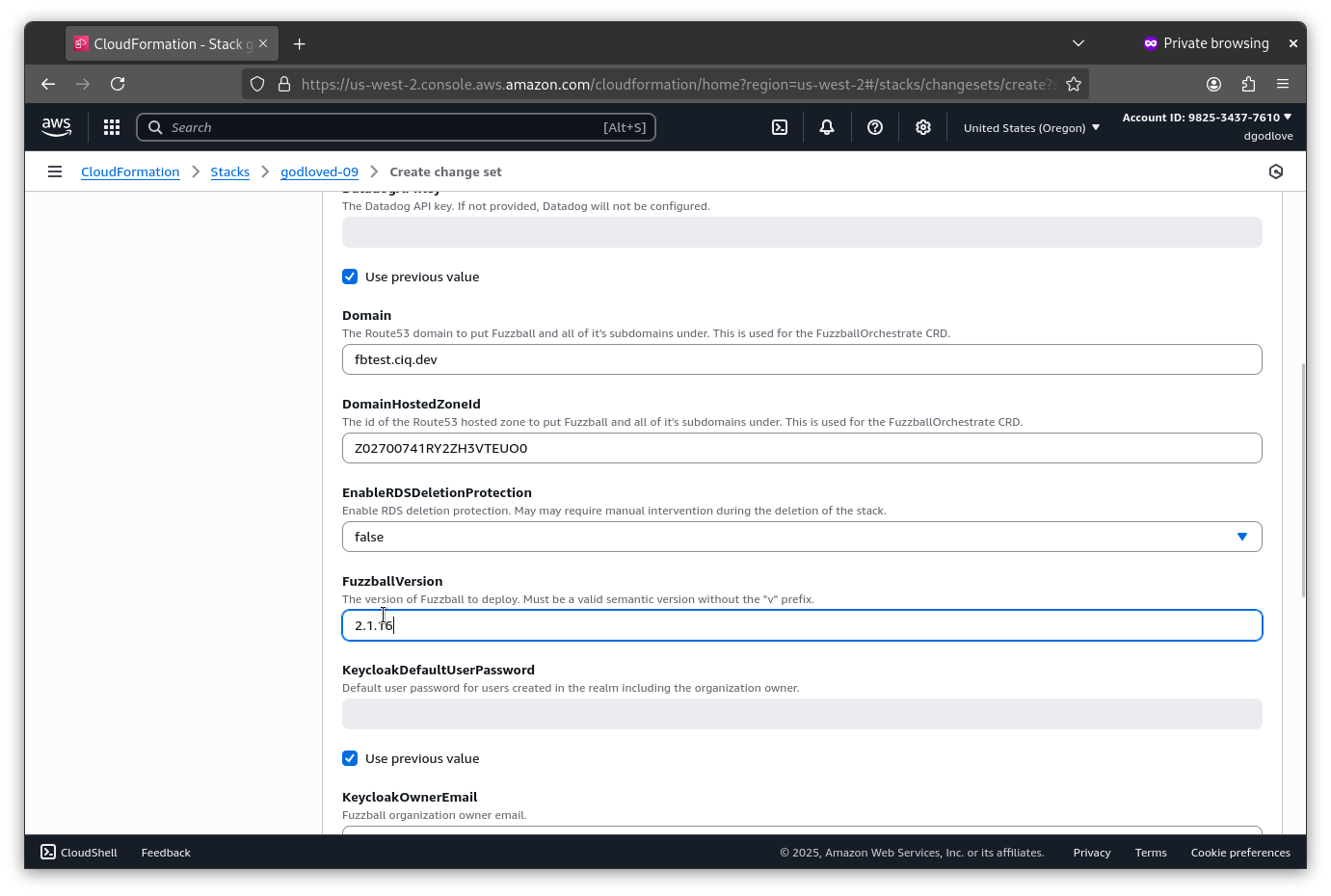
Task: Open account settings with the gear icon
Action: [922, 126]
